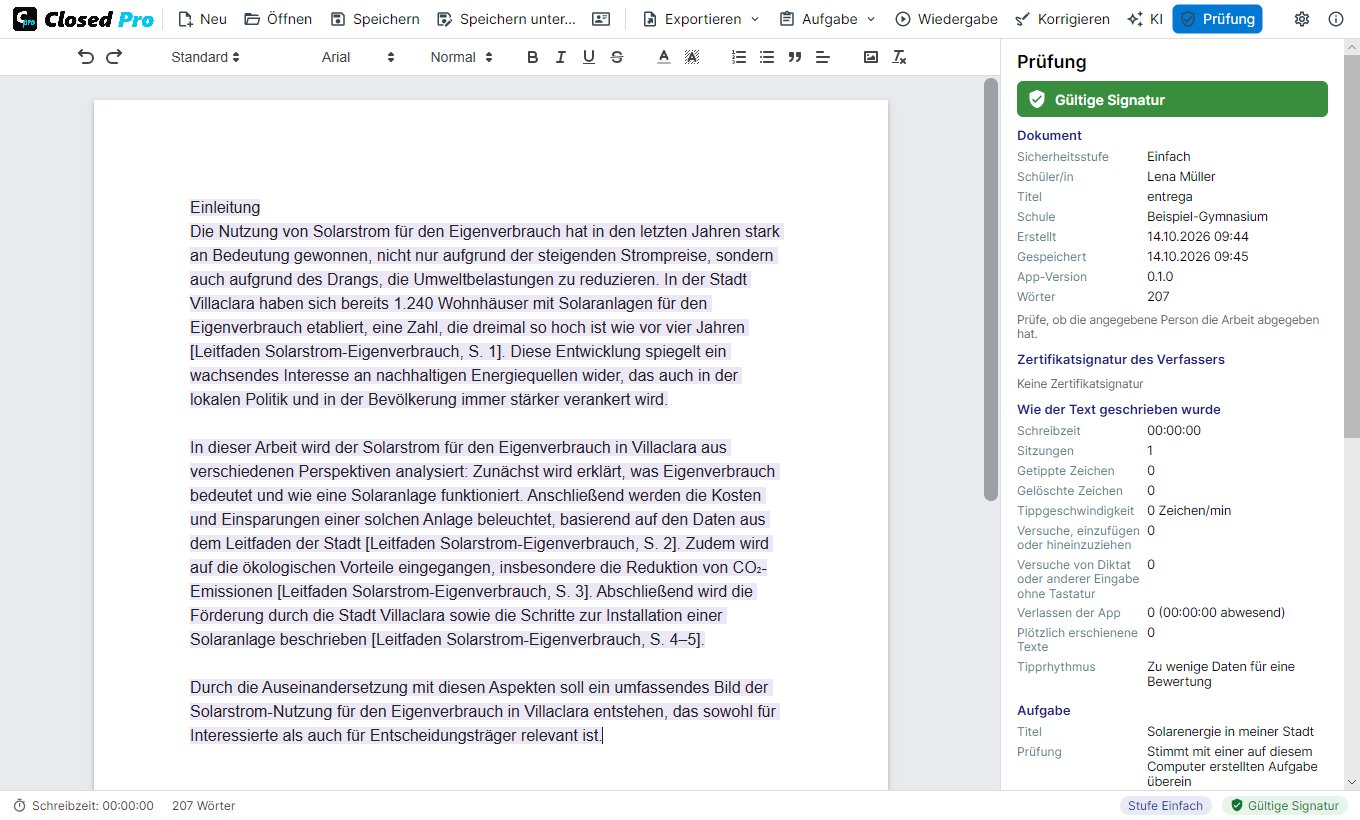This screenshot has height=820, width=1360.
Task: Toggle strikethrough formatting
Action: click(616, 57)
